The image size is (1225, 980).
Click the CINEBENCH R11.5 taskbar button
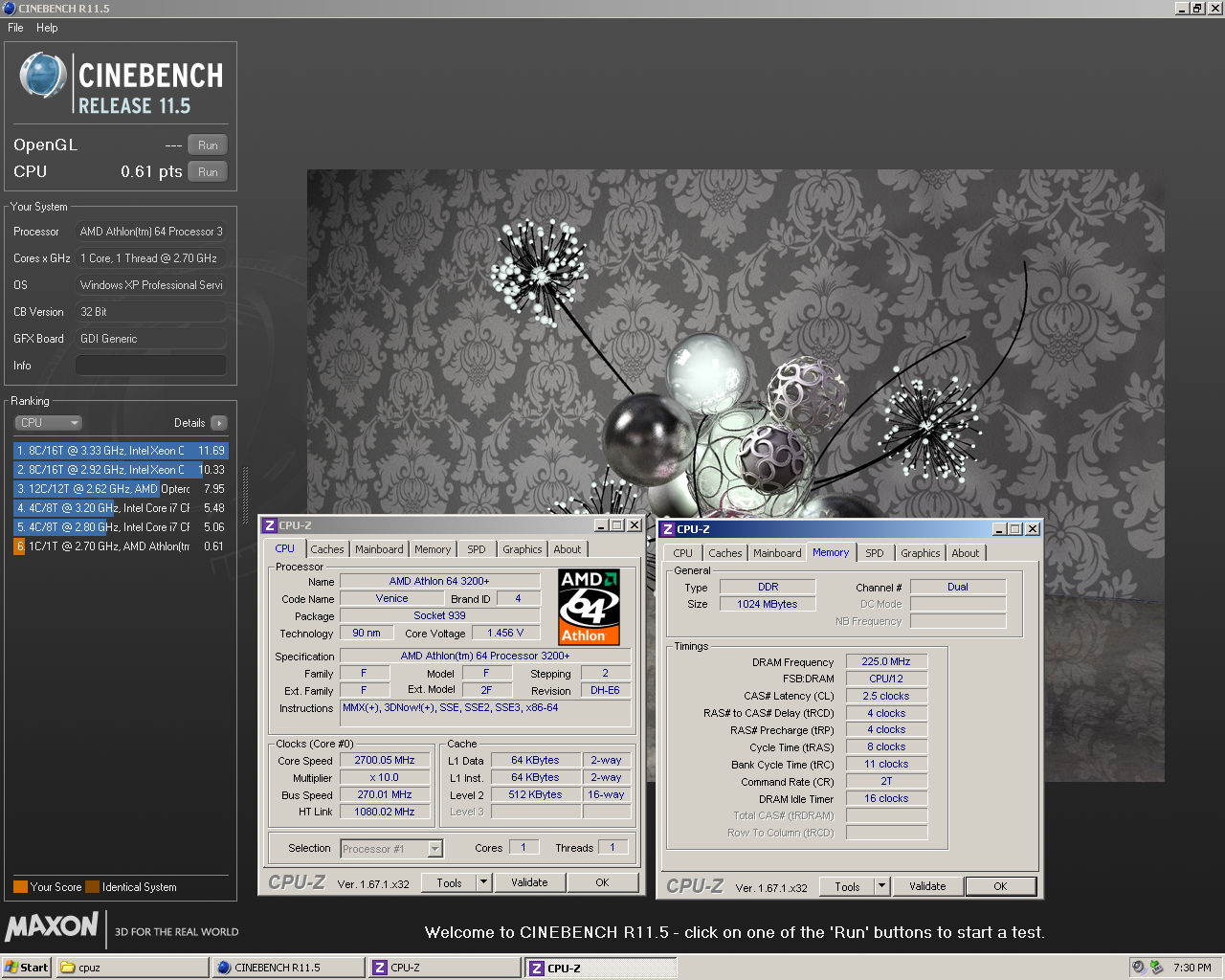(x=288, y=968)
